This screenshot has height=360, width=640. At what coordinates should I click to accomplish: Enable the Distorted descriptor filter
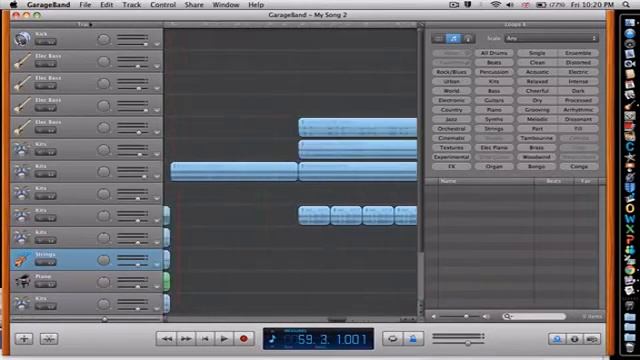[x=578, y=62]
